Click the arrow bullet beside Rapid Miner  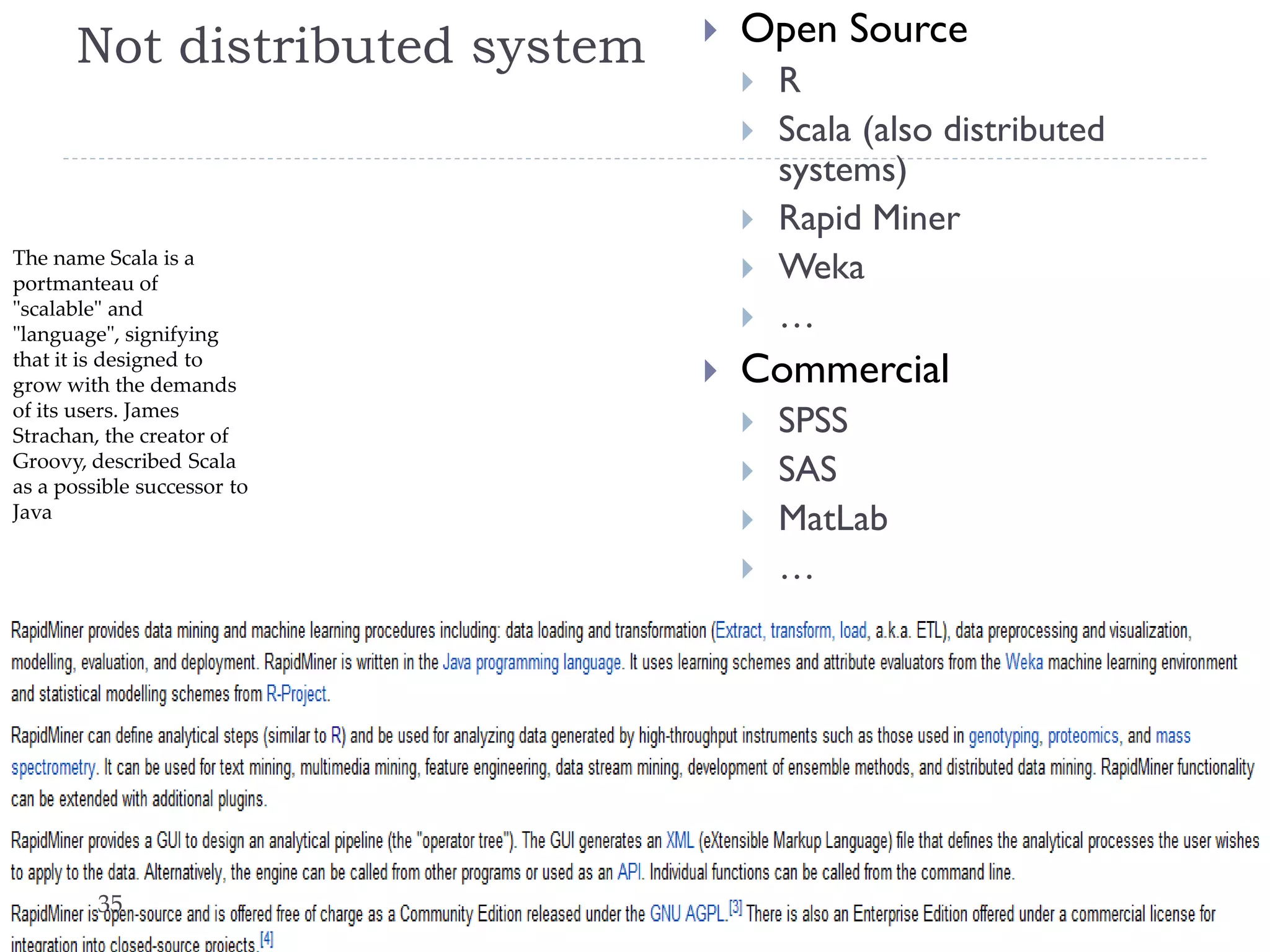coord(748,219)
